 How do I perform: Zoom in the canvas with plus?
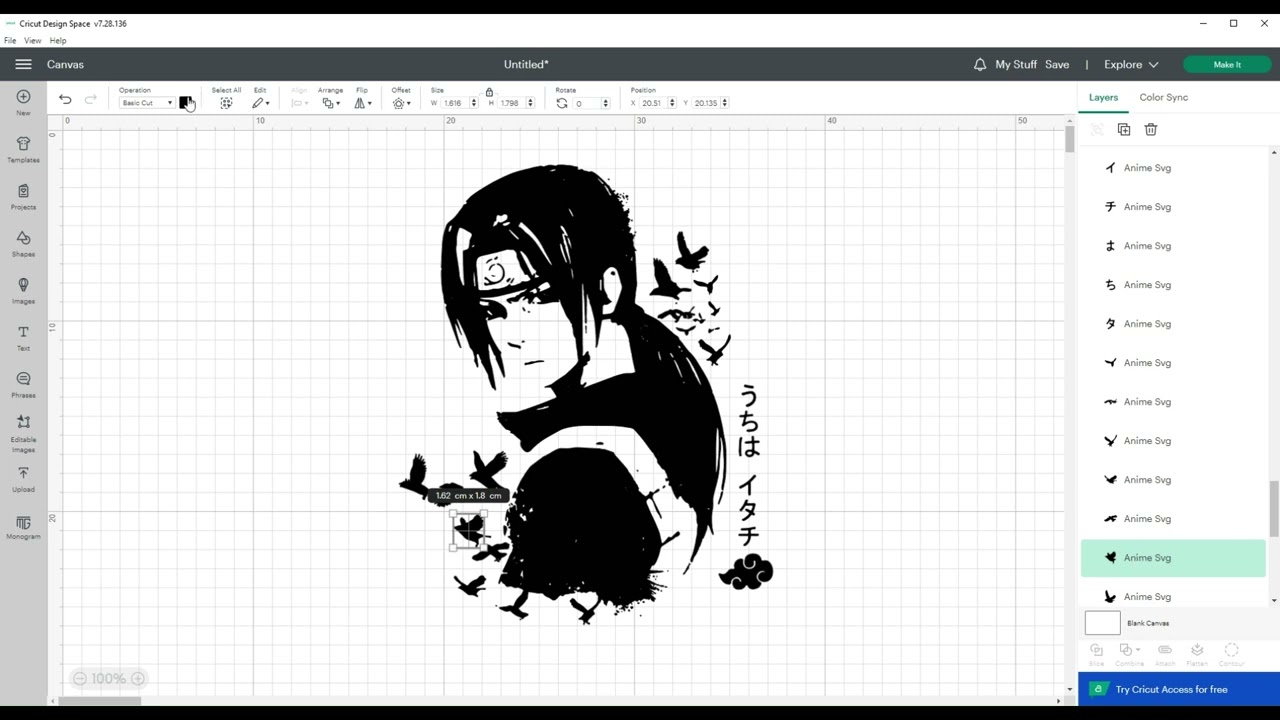(138, 678)
